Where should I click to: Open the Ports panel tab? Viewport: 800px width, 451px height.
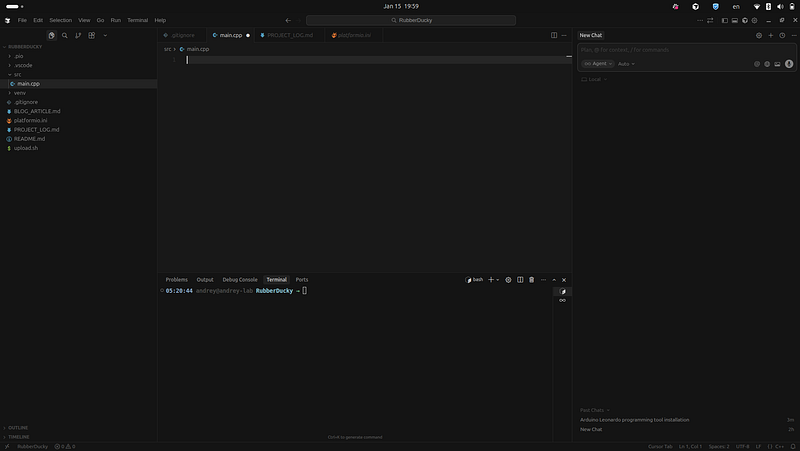tap(302, 280)
